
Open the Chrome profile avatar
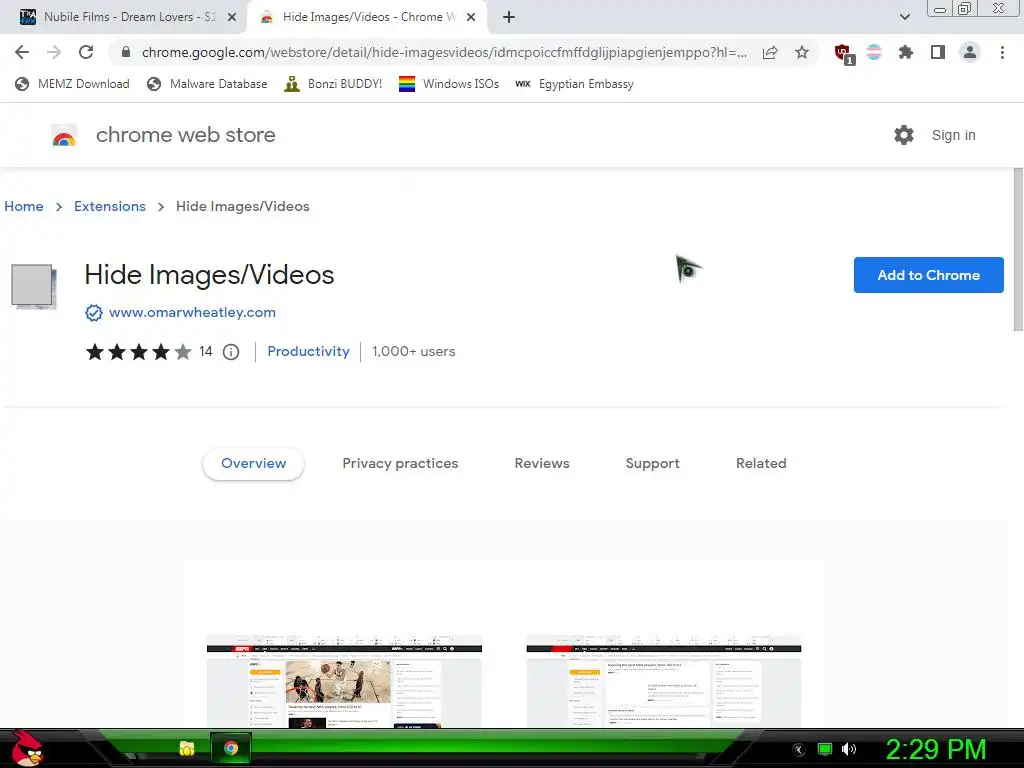tap(970, 52)
